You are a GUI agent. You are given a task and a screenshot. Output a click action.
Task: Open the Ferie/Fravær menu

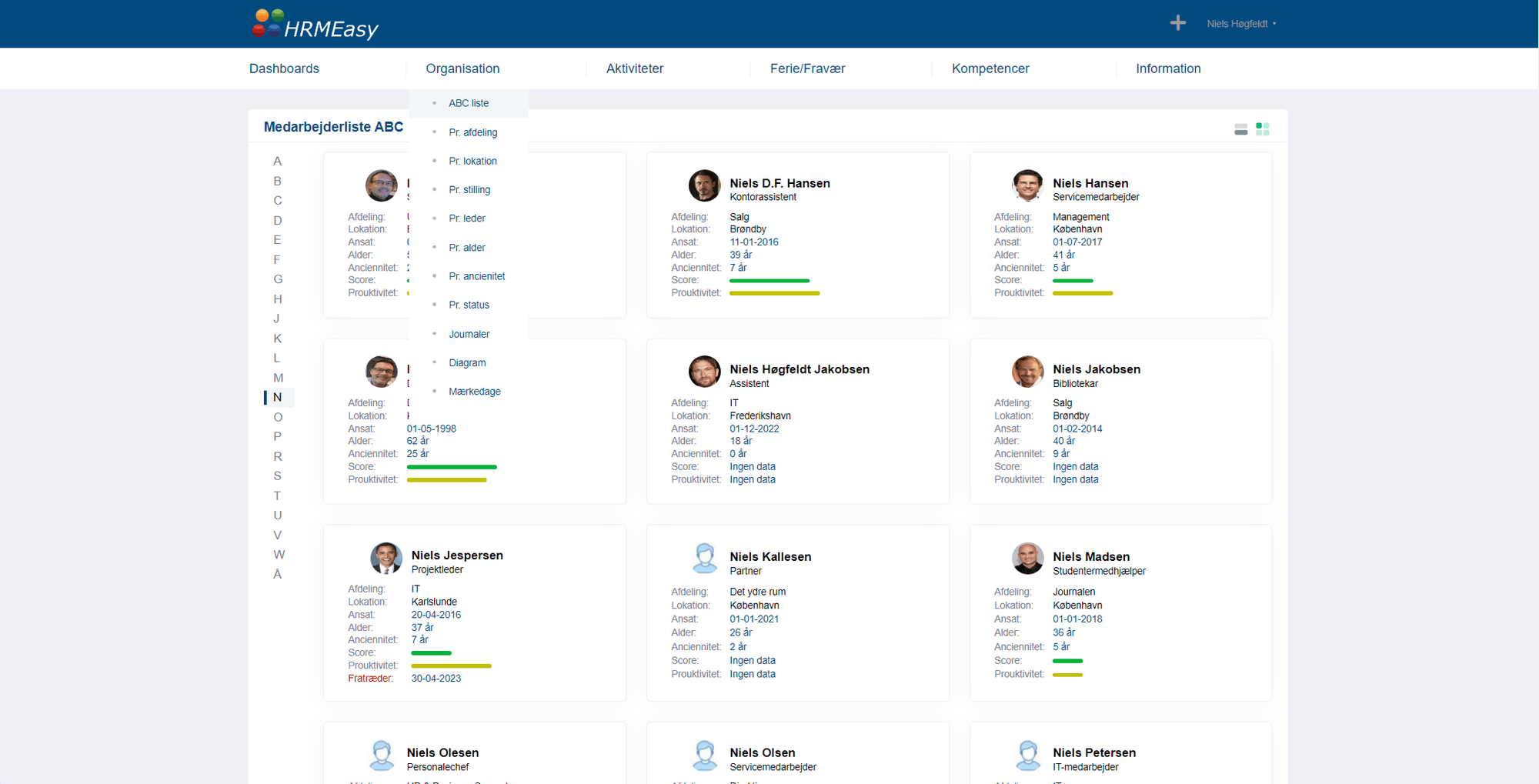(x=807, y=68)
